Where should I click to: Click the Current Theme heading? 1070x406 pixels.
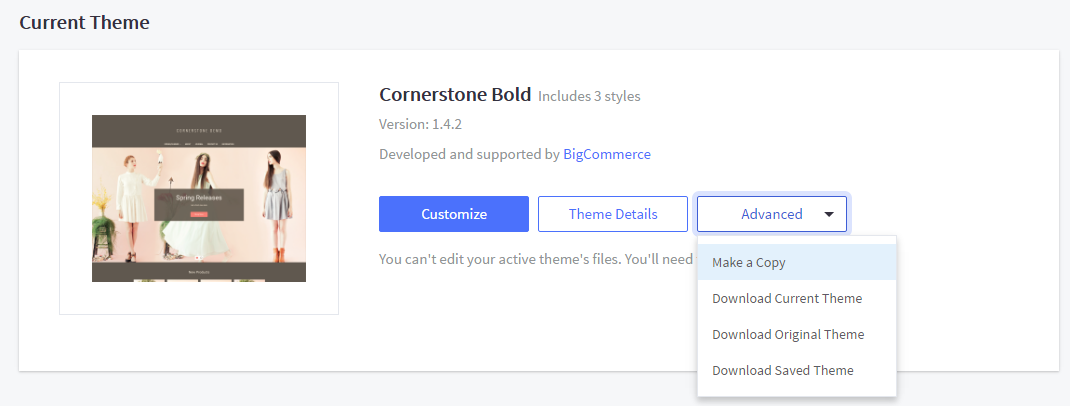[84, 22]
